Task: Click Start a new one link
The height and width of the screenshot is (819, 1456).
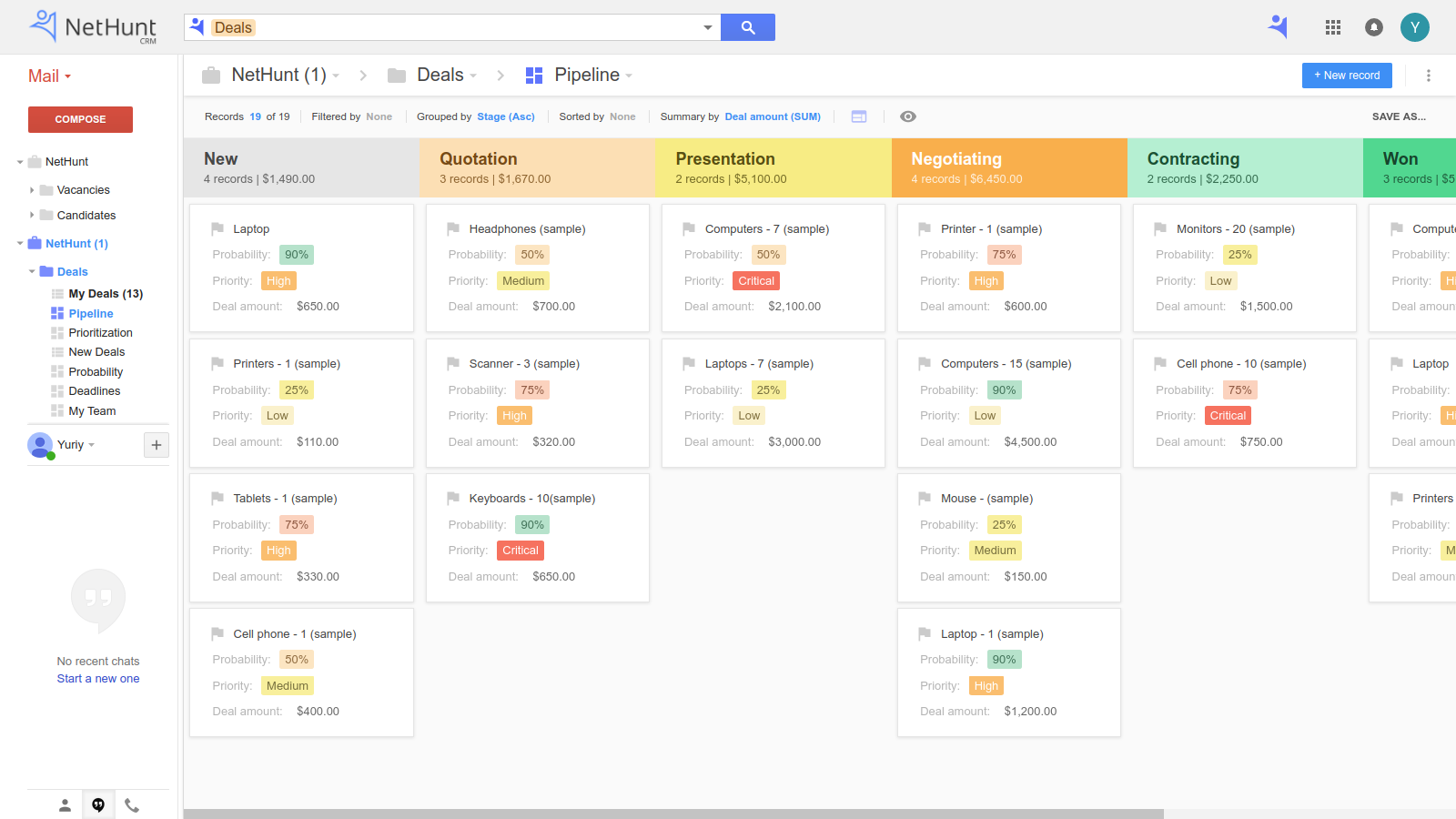Action: tap(98, 679)
